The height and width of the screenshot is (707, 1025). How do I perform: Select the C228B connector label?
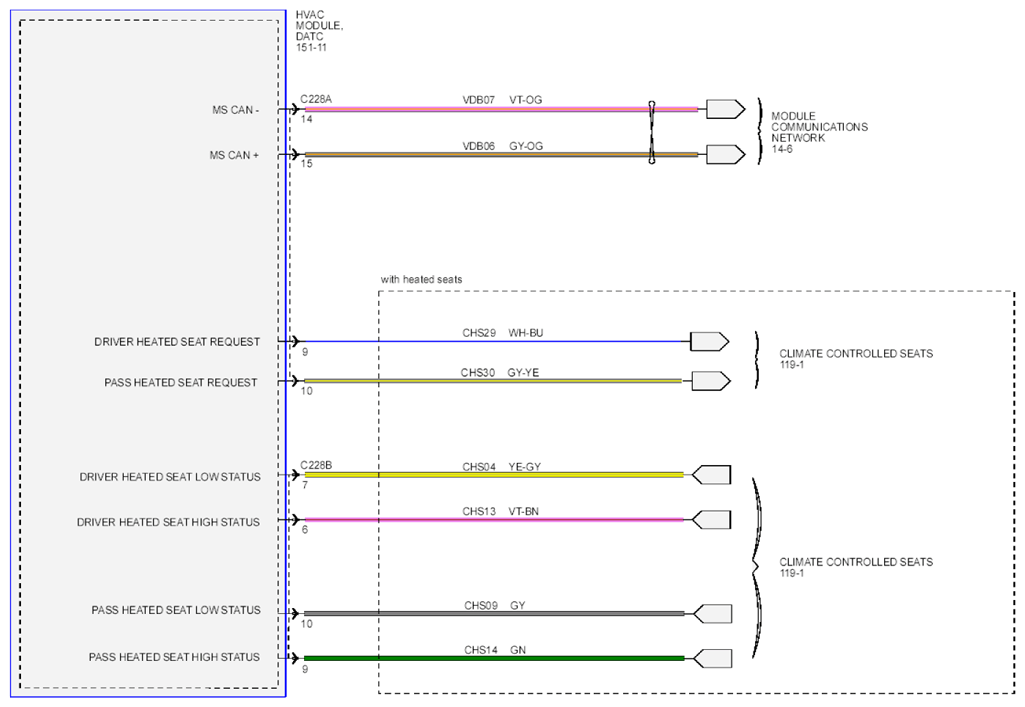(316, 465)
